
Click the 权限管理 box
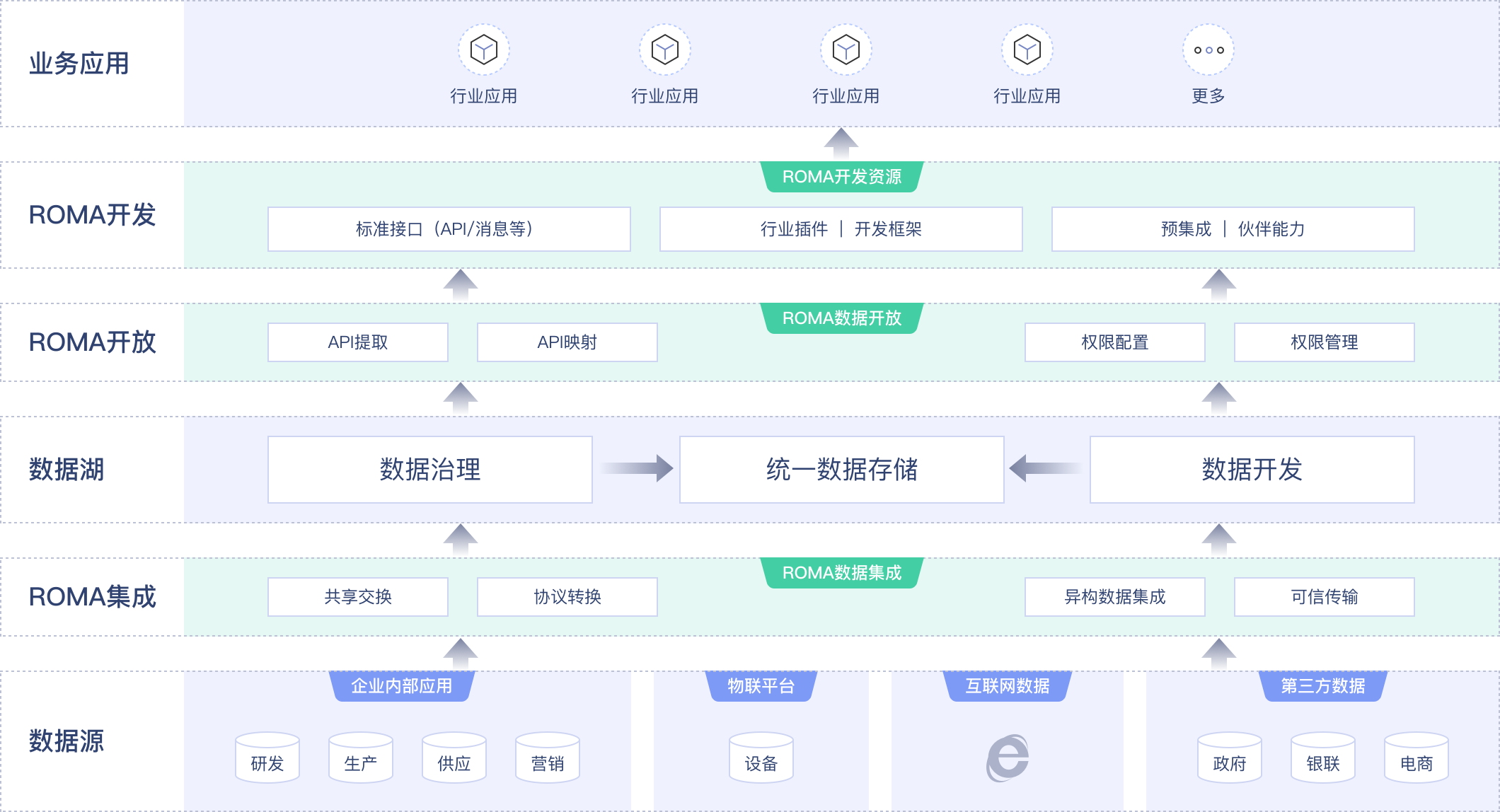click(x=1325, y=342)
